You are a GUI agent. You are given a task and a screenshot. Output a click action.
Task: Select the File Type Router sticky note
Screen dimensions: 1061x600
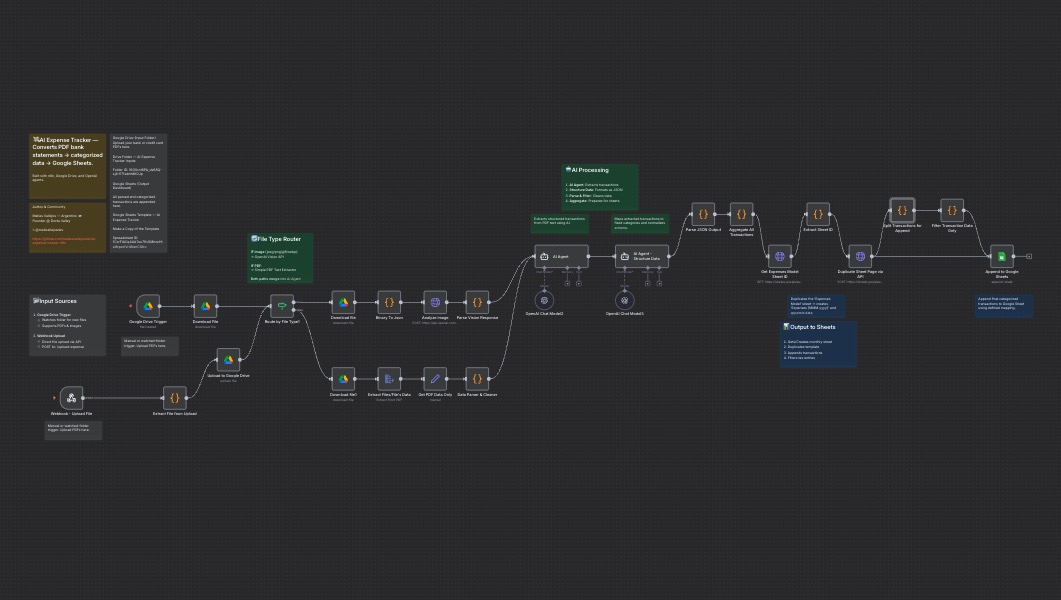(279, 258)
